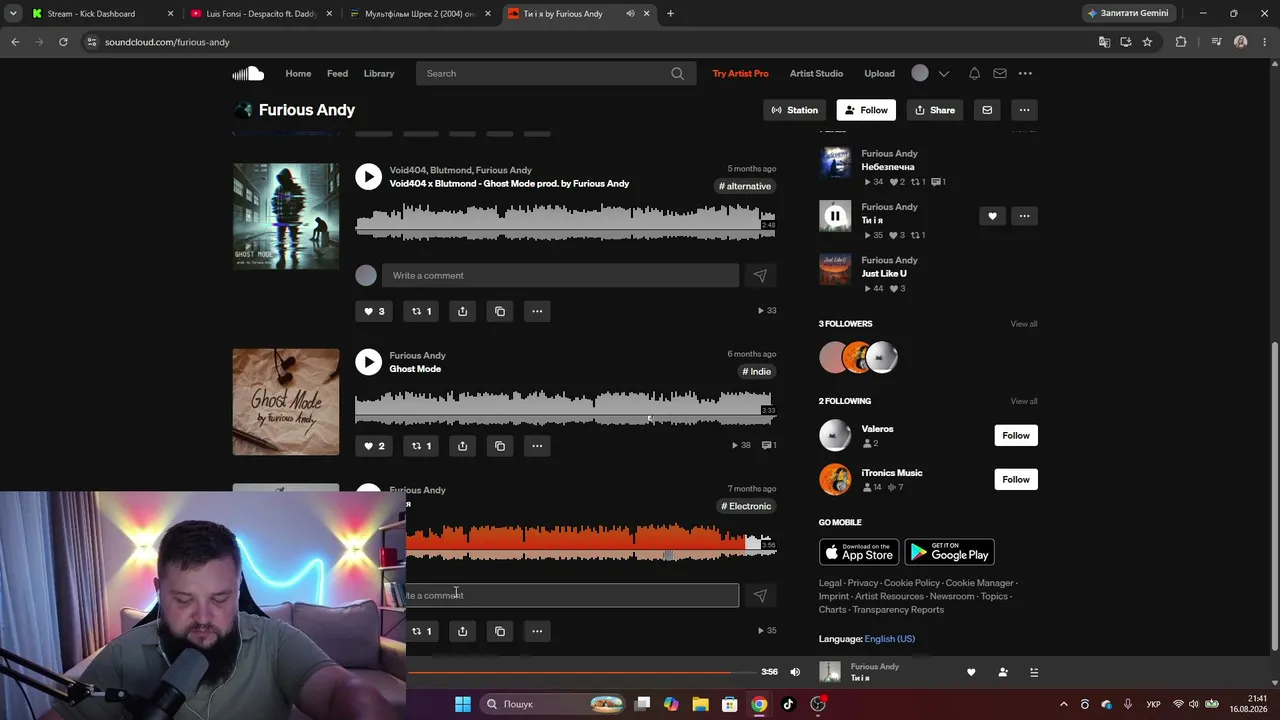
Task: Open the Library tab
Action: tap(379, 73)
